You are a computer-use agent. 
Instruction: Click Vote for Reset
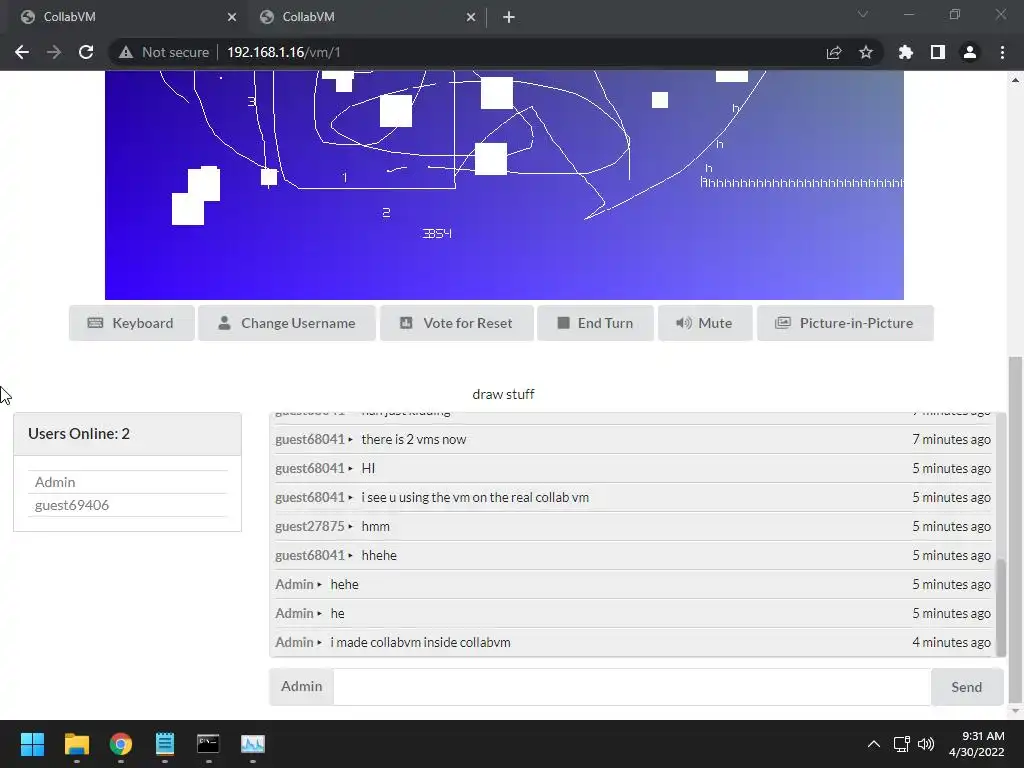pyautogui.click(x=456, y=323)
